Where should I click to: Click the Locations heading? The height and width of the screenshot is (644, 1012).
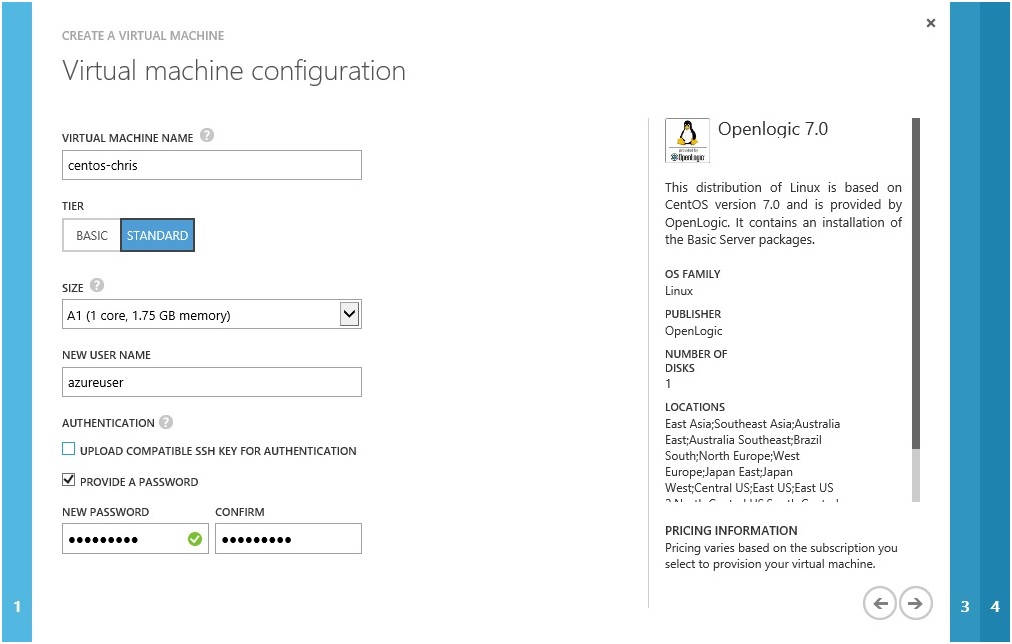point(695,407)
